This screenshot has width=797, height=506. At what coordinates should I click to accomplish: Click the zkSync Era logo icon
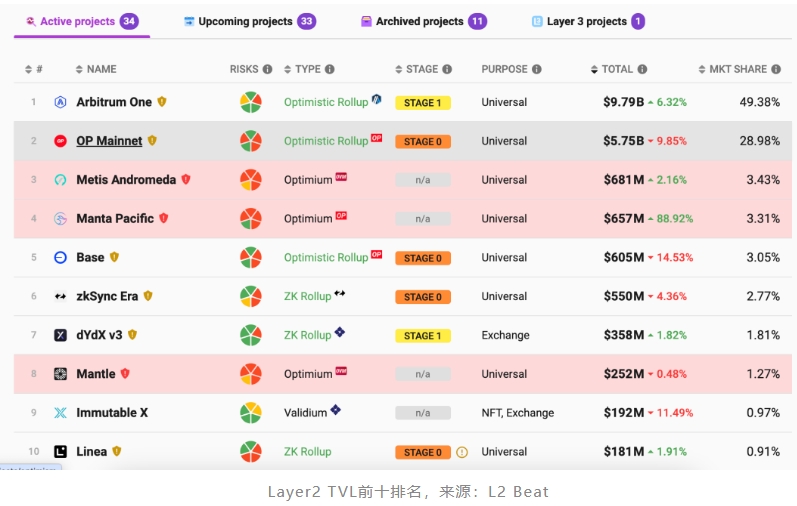click(x=60, y=296)
